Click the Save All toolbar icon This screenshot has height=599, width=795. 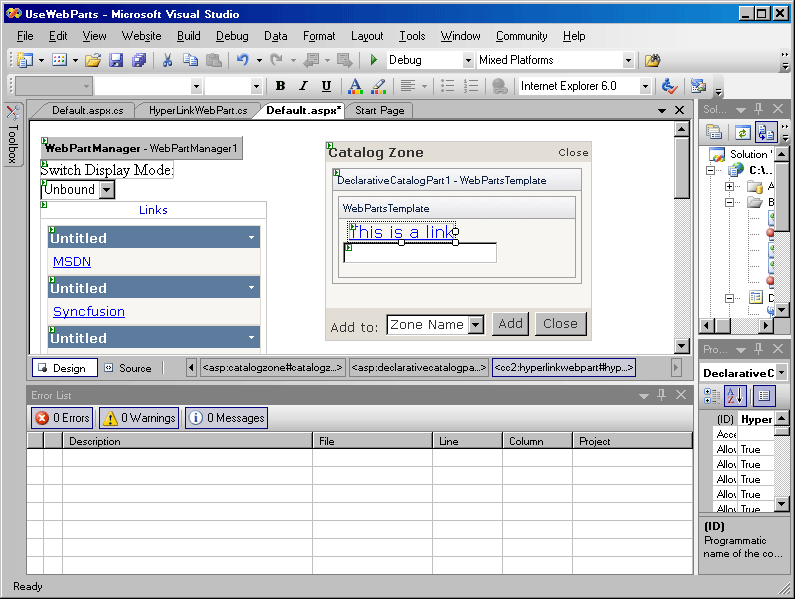pos(139,60)
